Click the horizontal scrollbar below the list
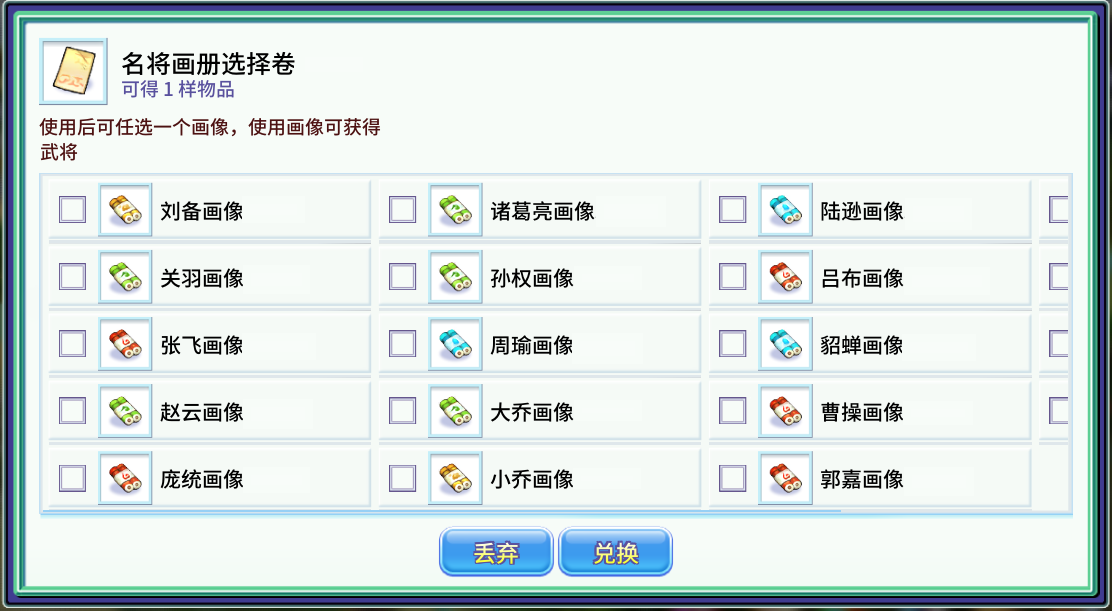1112x611 pixels. [x=441, y=511]
